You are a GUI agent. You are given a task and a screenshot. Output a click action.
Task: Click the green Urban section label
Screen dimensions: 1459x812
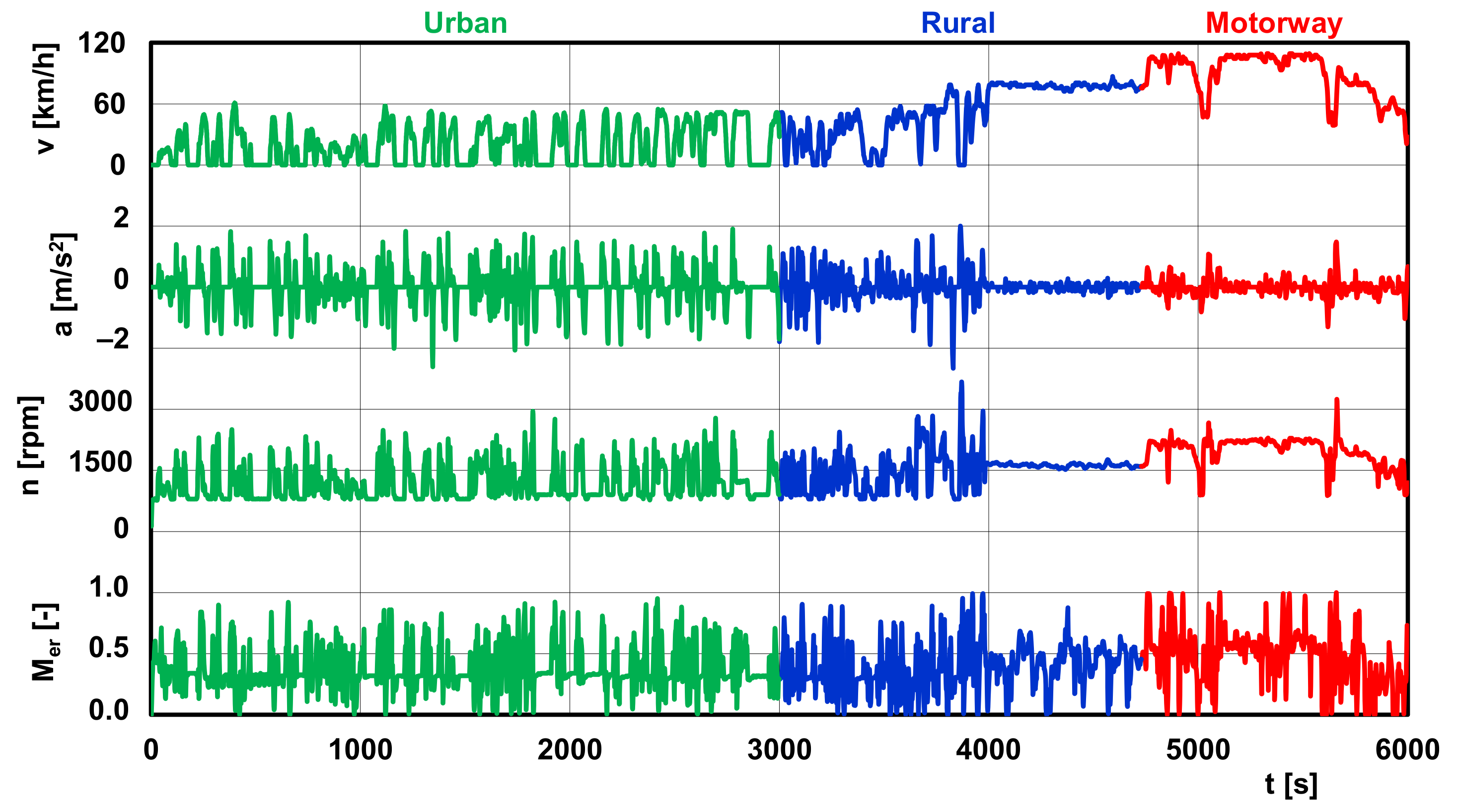(465, 24)
